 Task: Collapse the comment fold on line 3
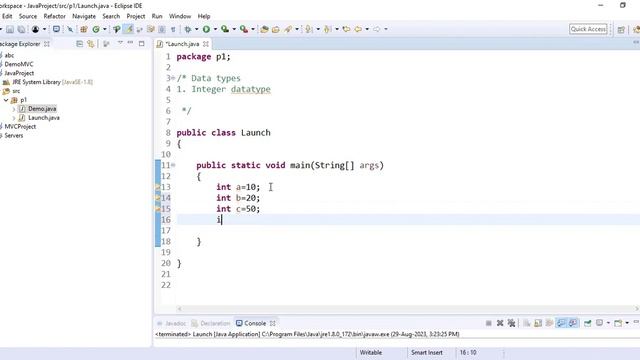[x=173, y=78]
